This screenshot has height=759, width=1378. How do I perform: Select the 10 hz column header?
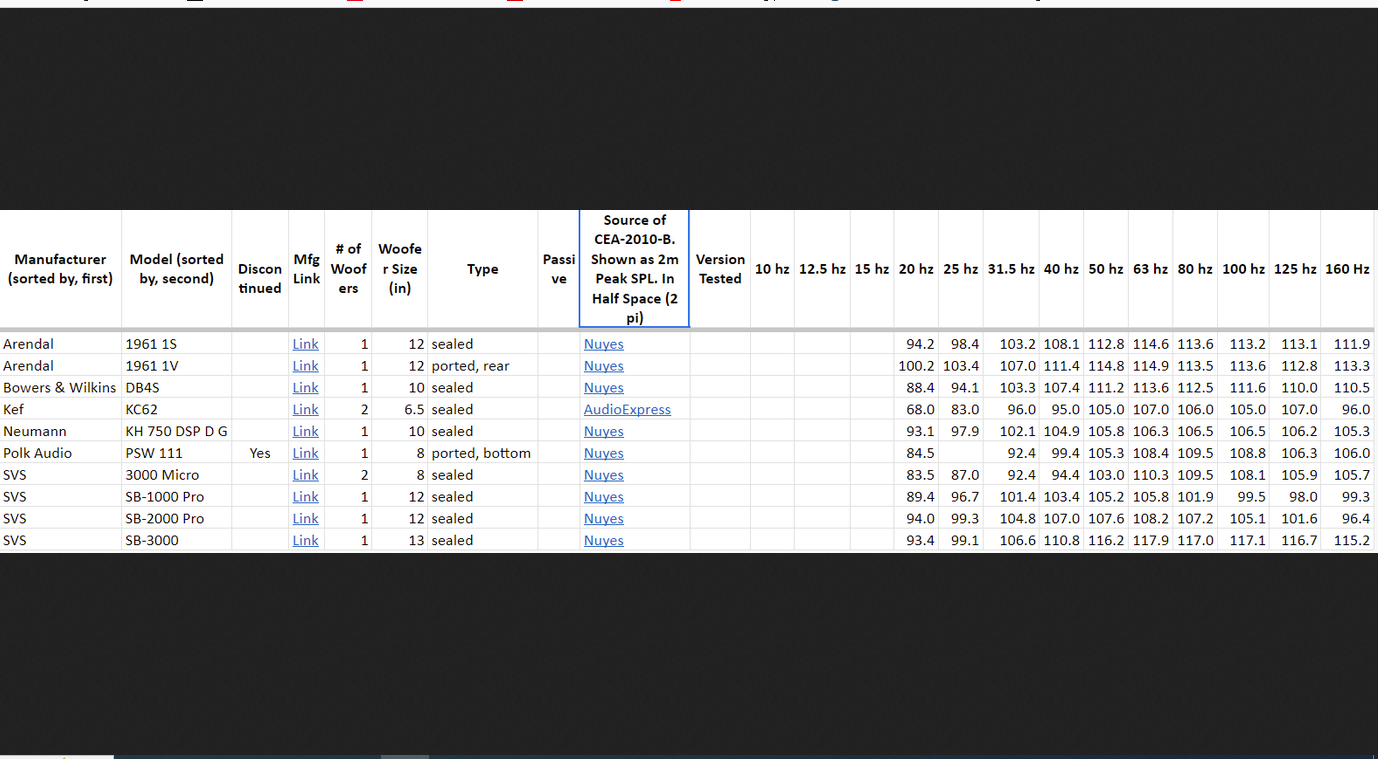point(772,269)
